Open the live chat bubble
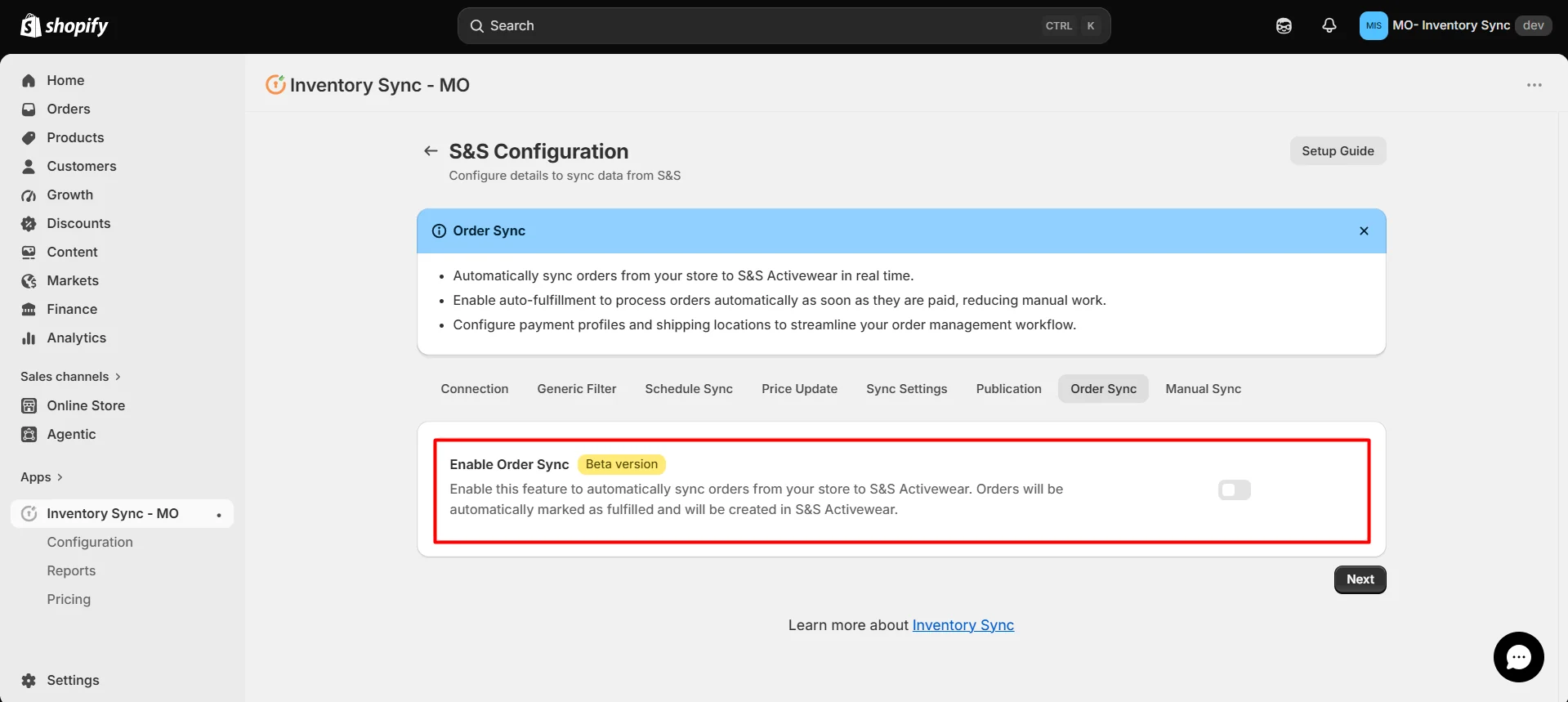Viewport: 1568px width, 702px height. pyautogui.click(x=1518, y=657)
